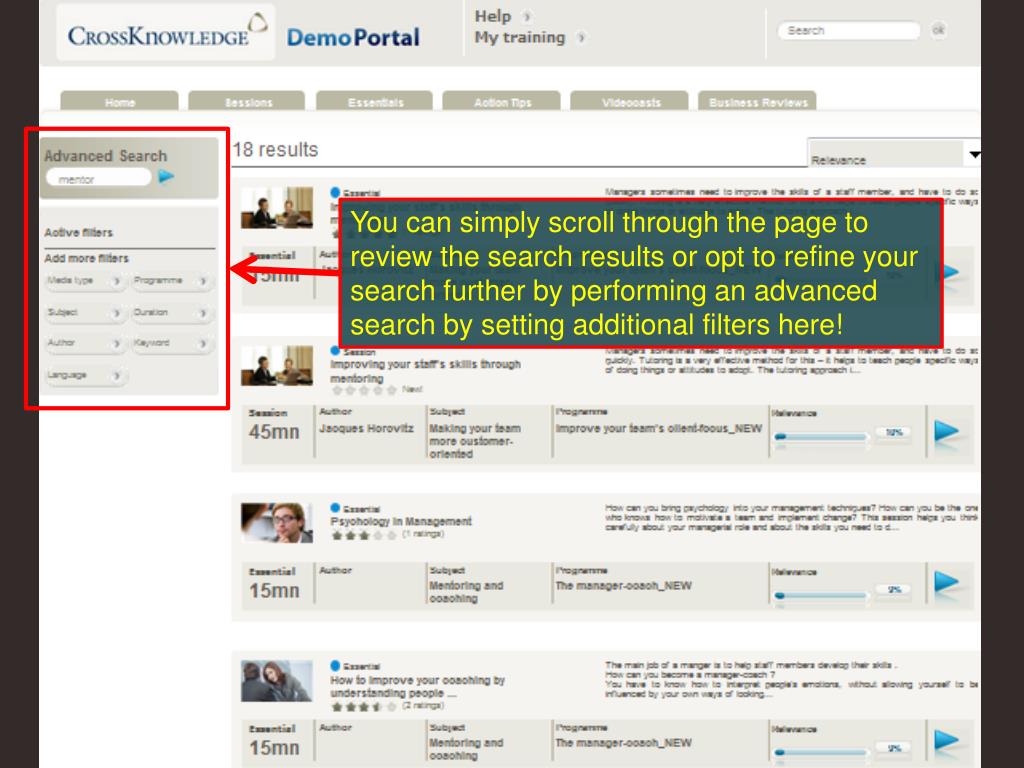Click the DemoPortal title
Screen dimensions: 1024x768
pos(353,38)
